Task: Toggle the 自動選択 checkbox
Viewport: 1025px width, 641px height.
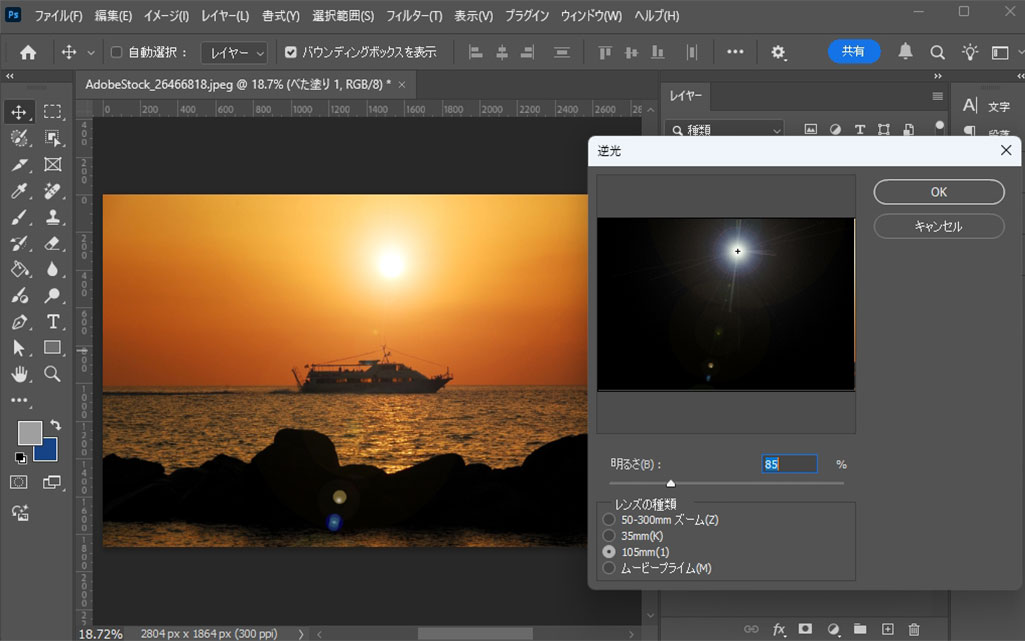Action: tap(116, 52)
